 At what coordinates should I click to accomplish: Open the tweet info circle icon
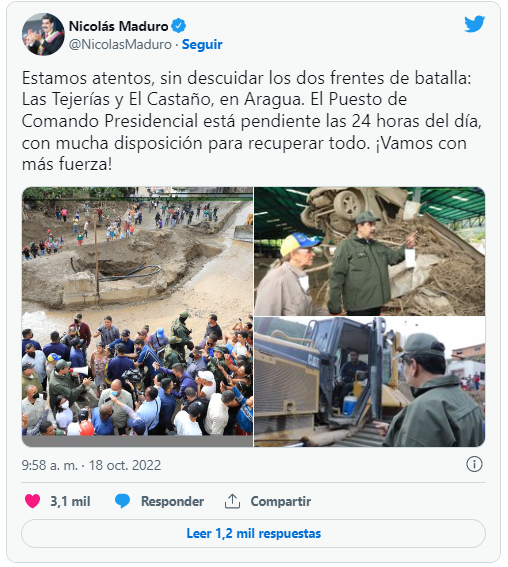[474, 464]
